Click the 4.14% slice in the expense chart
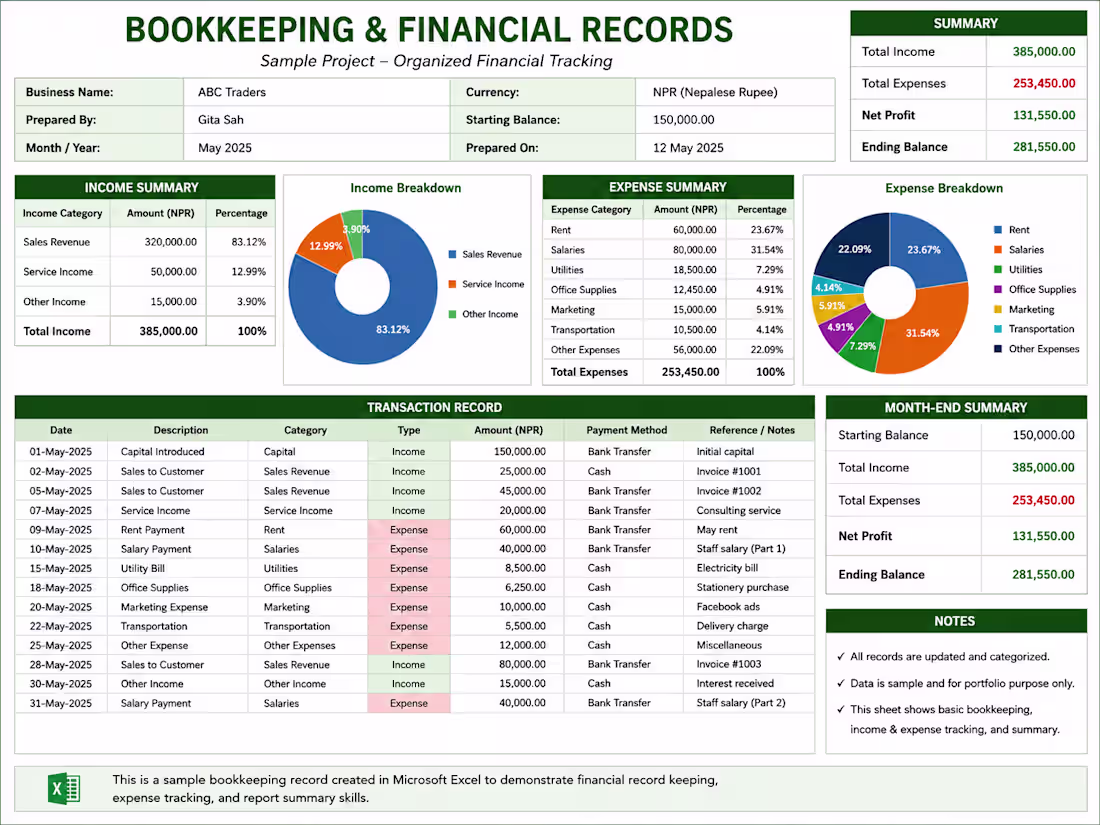 coord(830,288)
